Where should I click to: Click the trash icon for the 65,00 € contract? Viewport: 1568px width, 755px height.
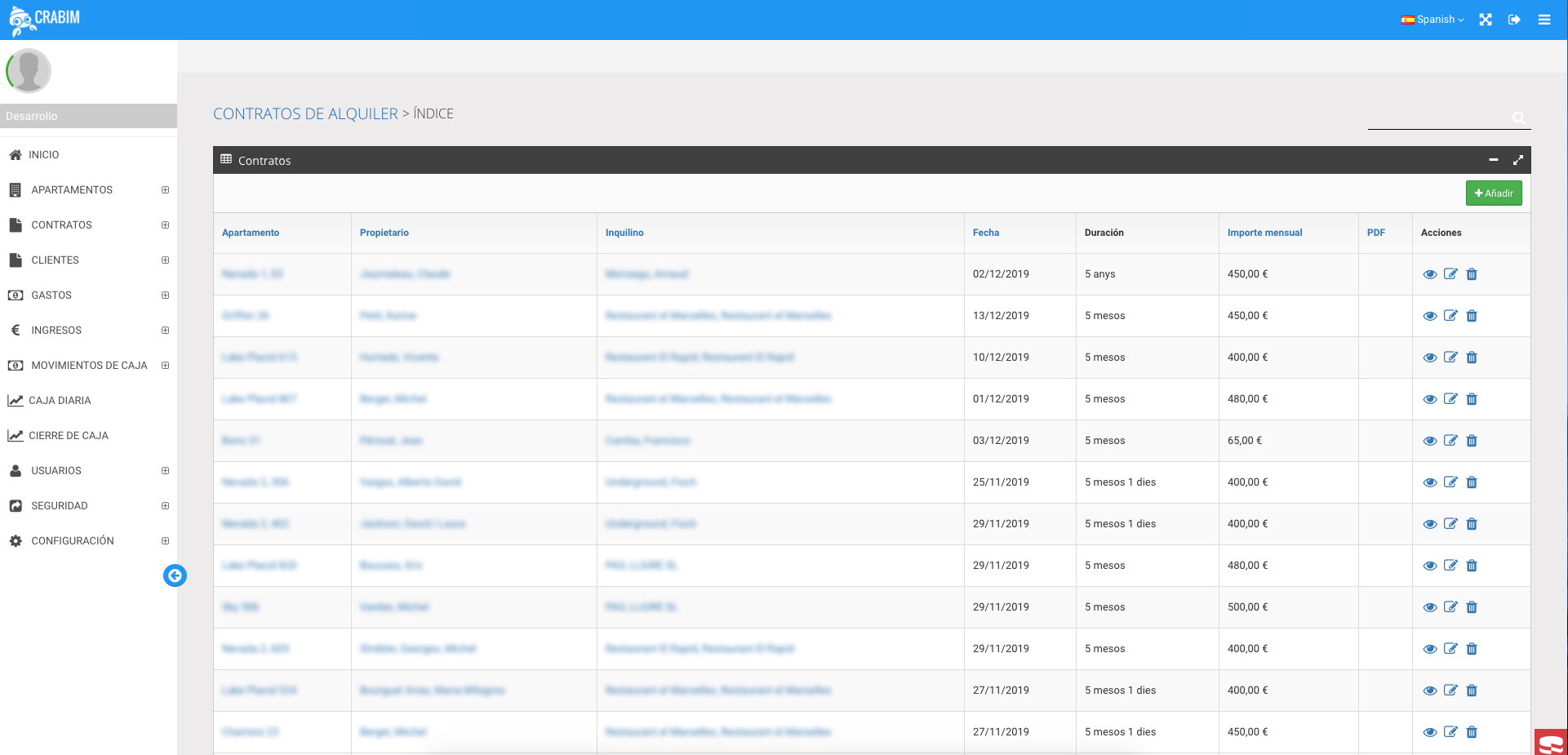click(1472, 441)
